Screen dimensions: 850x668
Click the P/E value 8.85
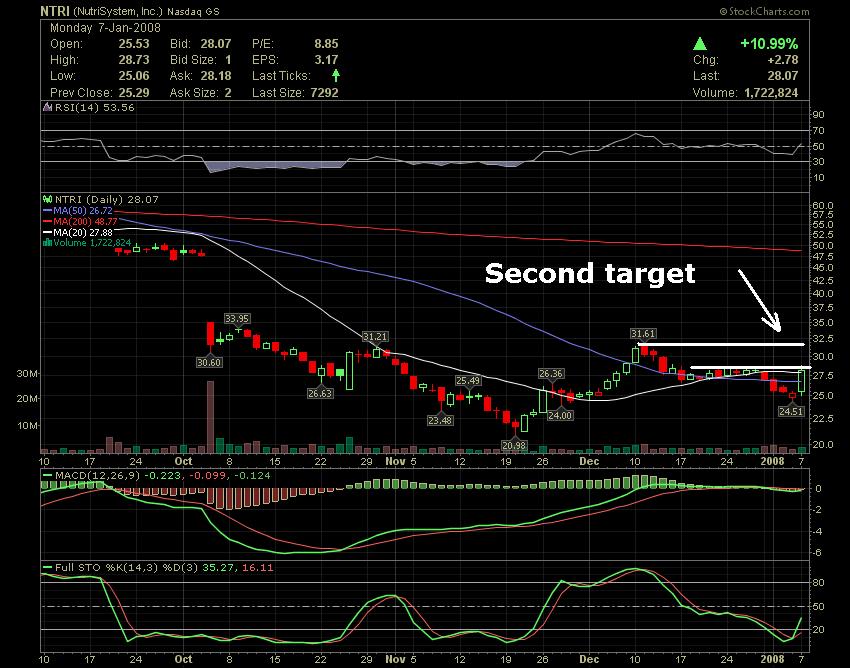point(326,44)
